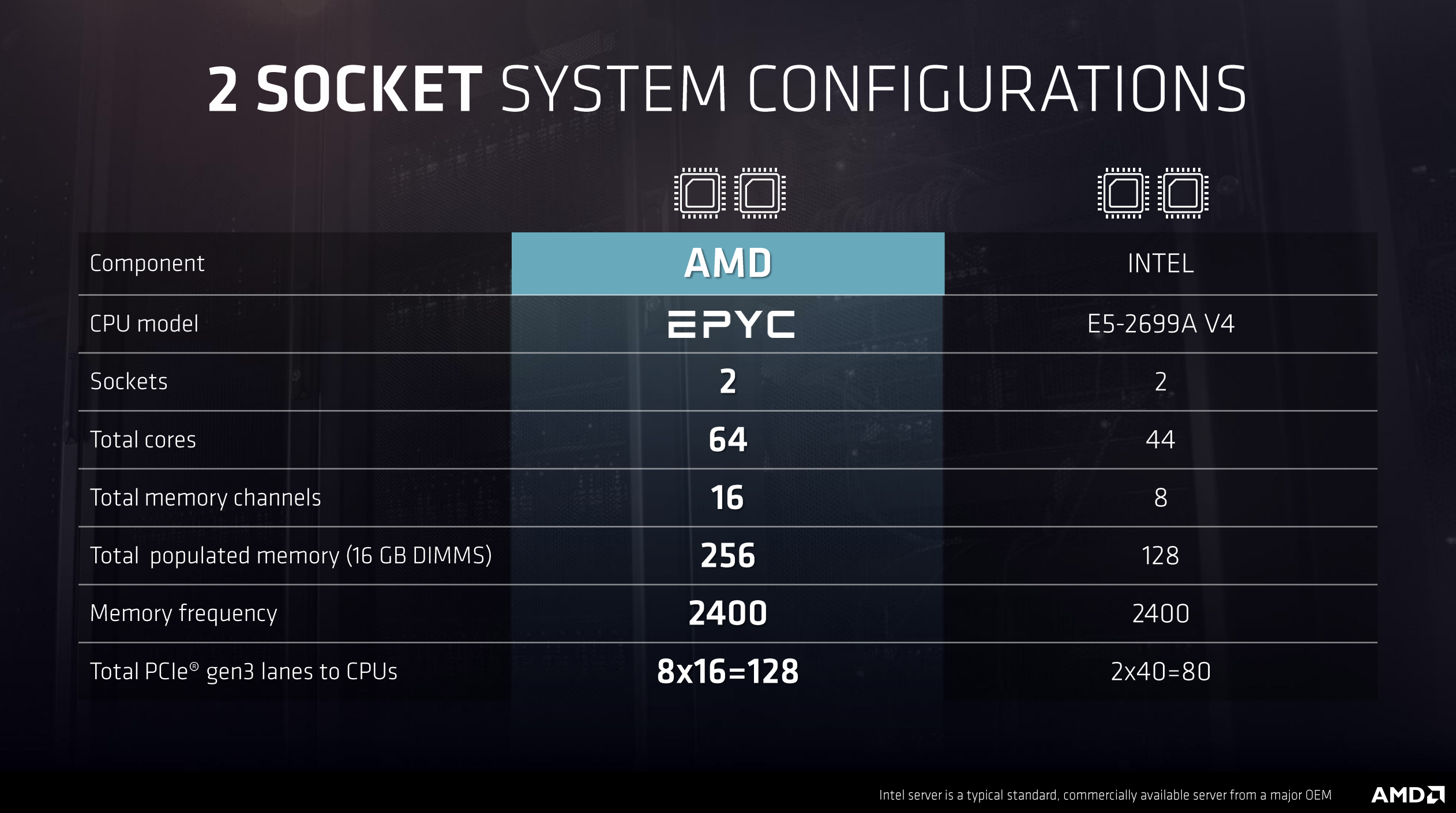Click the first CPU chip icon above INTEL
The image size is (1456, 813).
[x=1123, y=193]
